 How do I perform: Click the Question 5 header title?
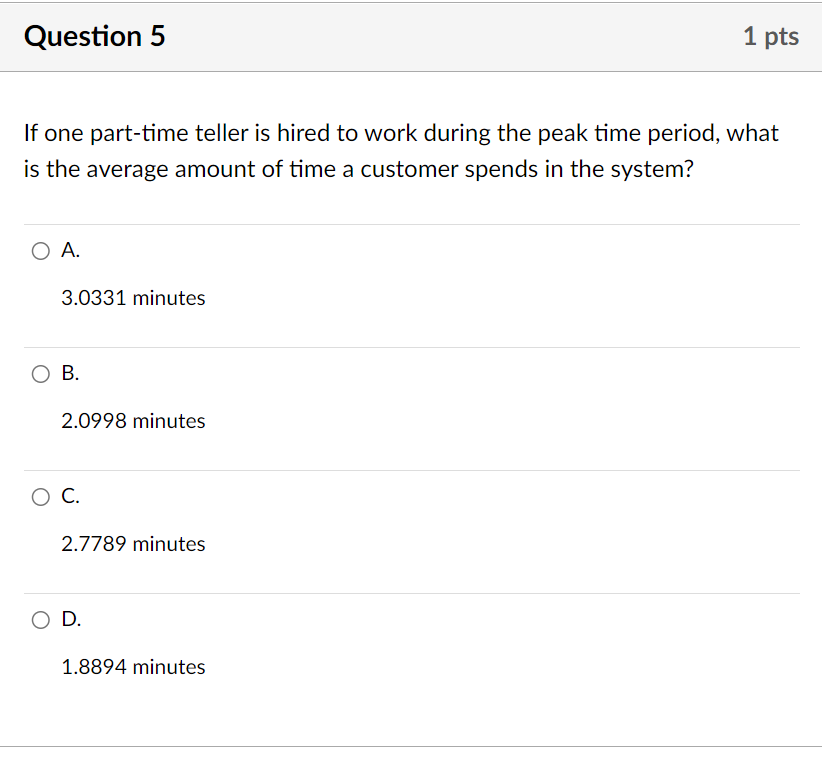click(x=94, y=36)
